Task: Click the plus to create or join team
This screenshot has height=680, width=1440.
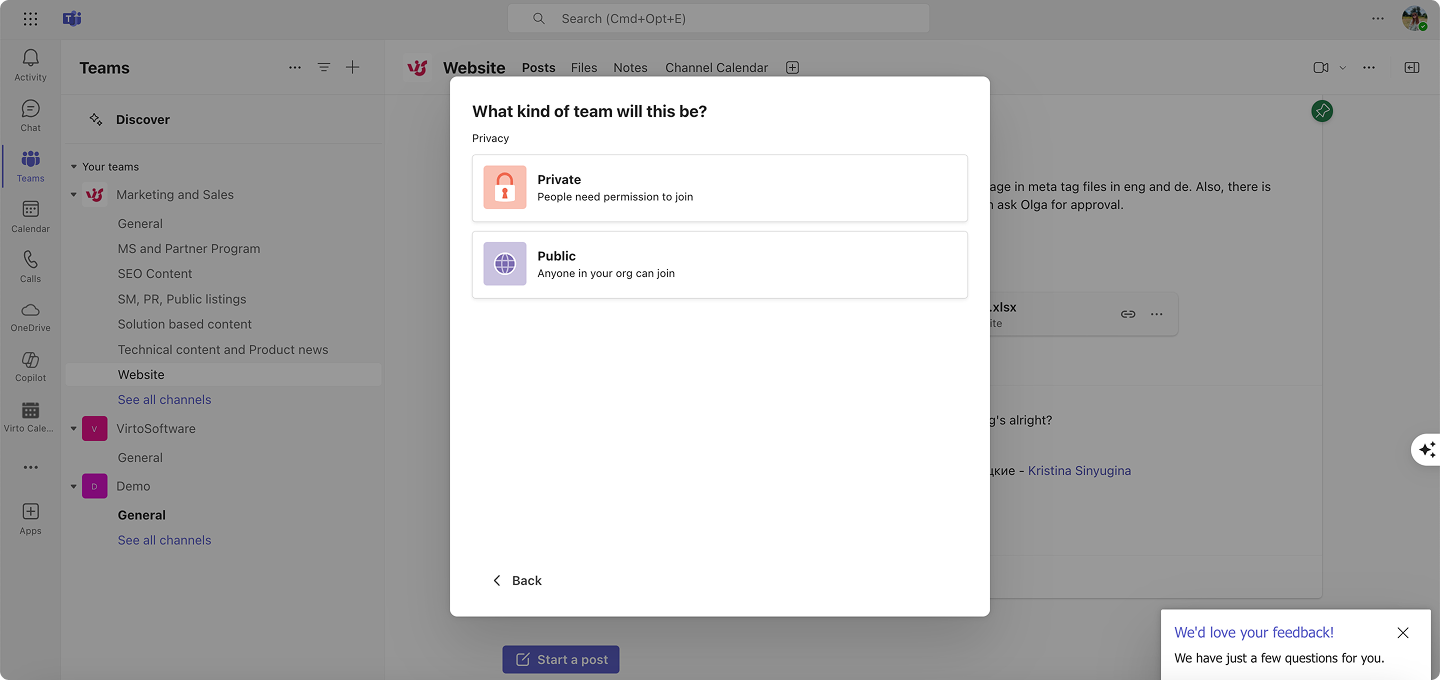Action: 352,67
